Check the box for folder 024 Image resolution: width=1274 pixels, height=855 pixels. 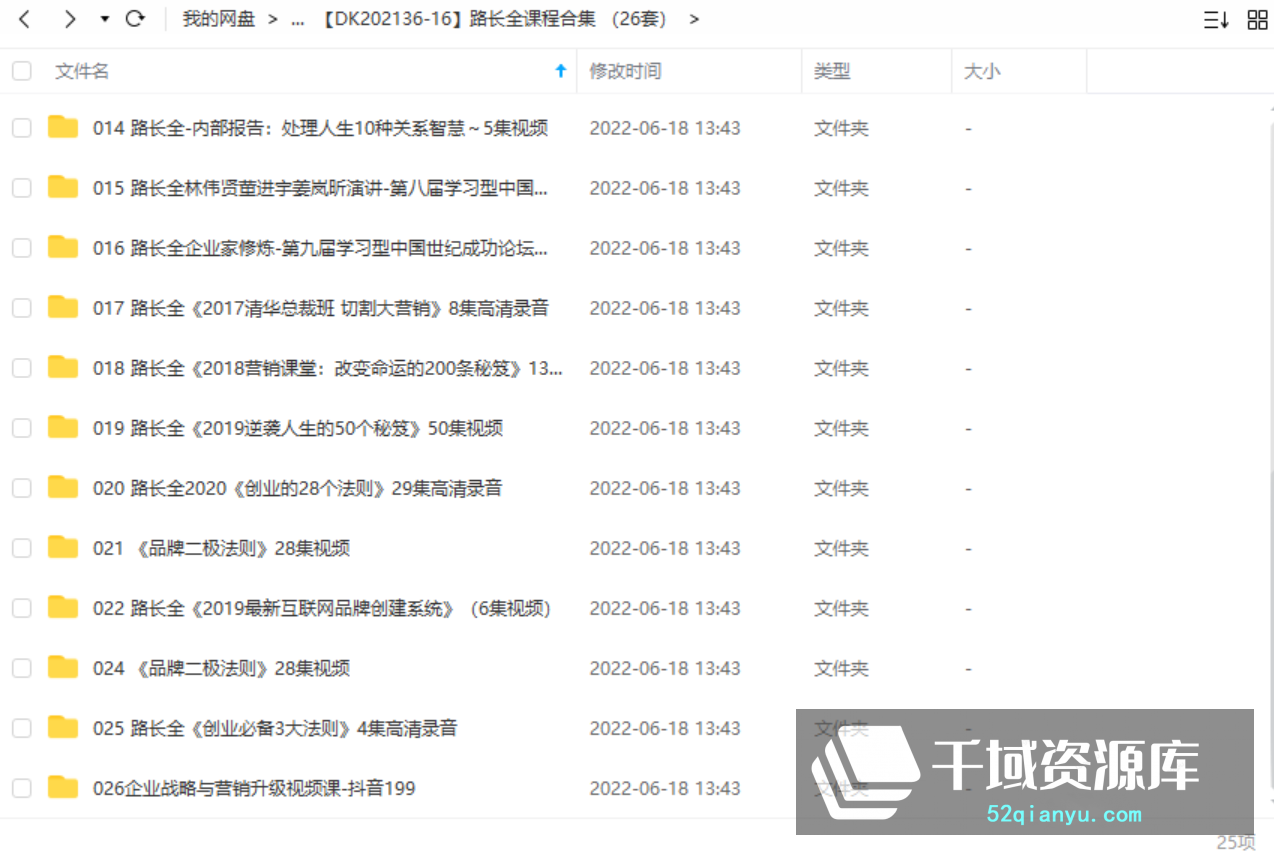21,668
